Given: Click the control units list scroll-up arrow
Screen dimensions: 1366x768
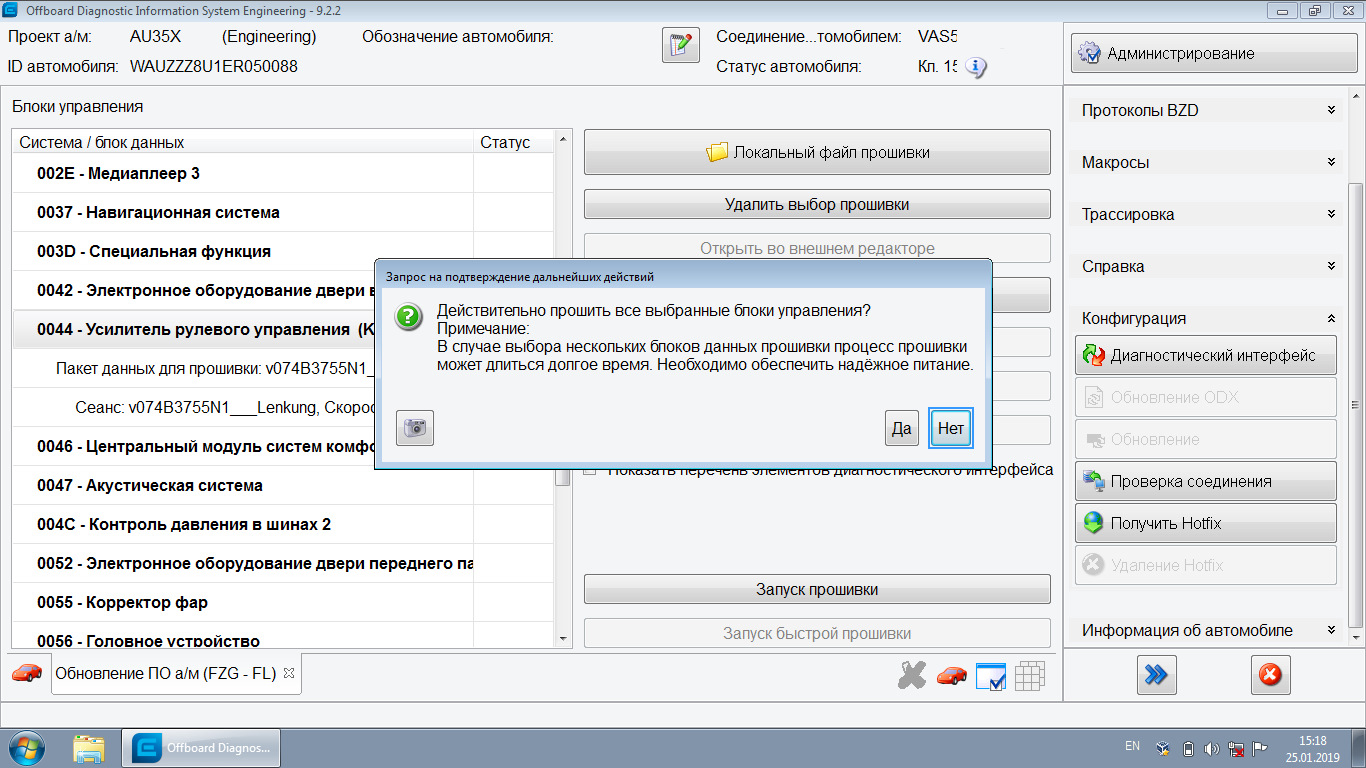Looking at the screenshot, I should point(563,138).
